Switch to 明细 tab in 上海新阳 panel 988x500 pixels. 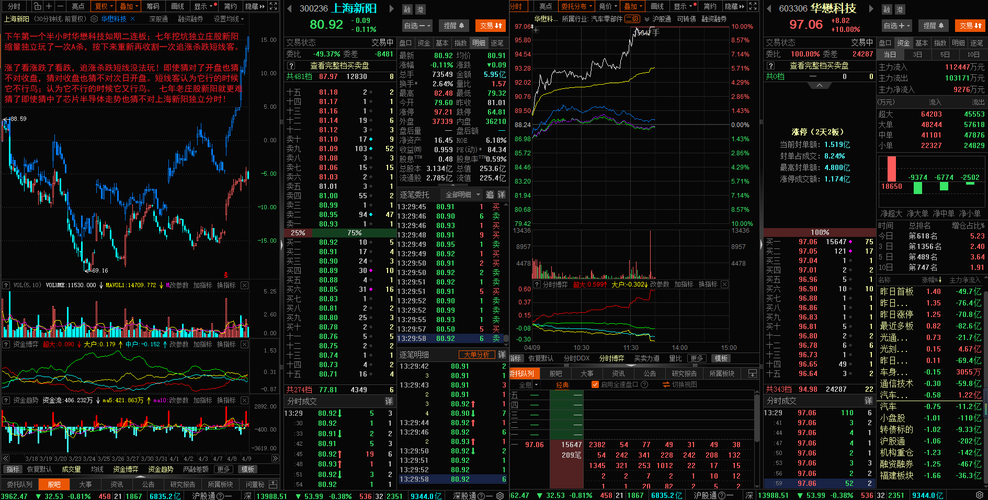(x=479, y=43)
